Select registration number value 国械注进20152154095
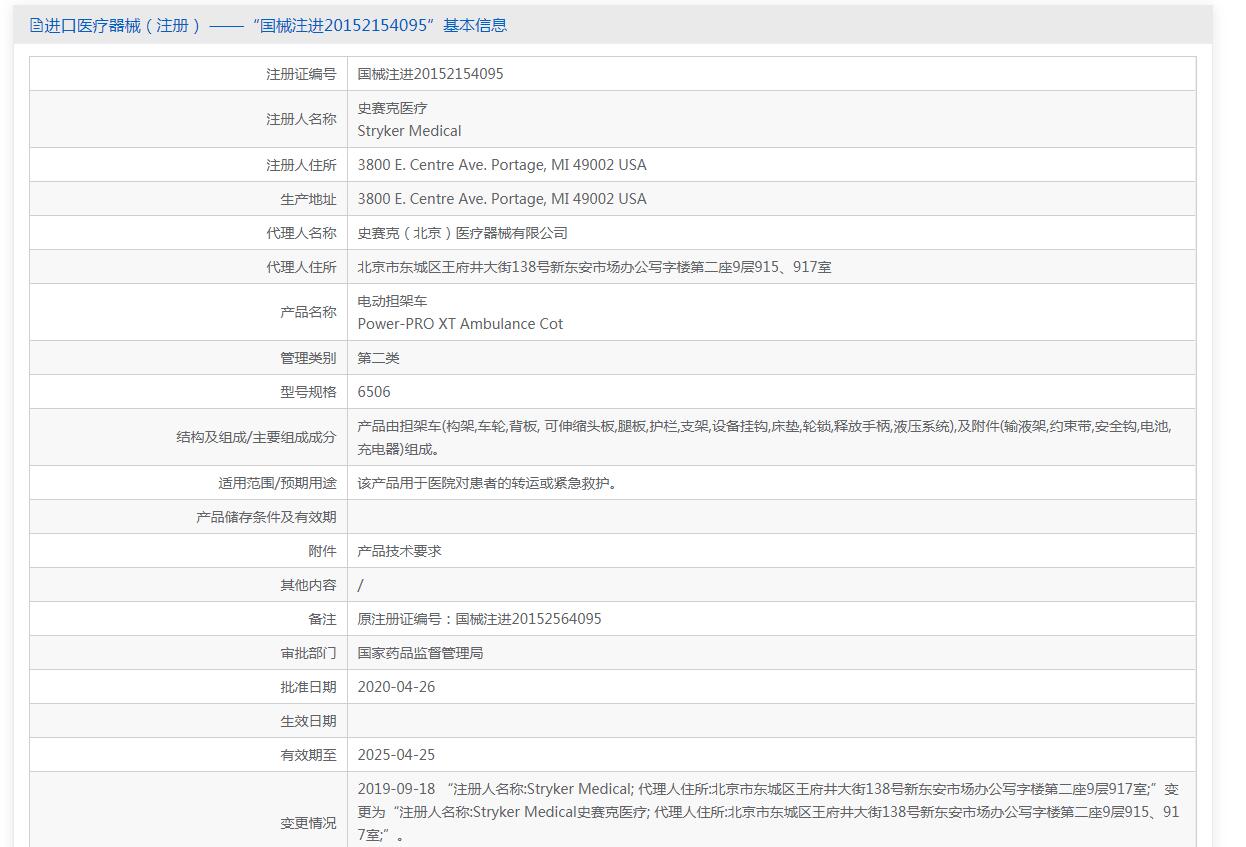 tap(430, 74)
